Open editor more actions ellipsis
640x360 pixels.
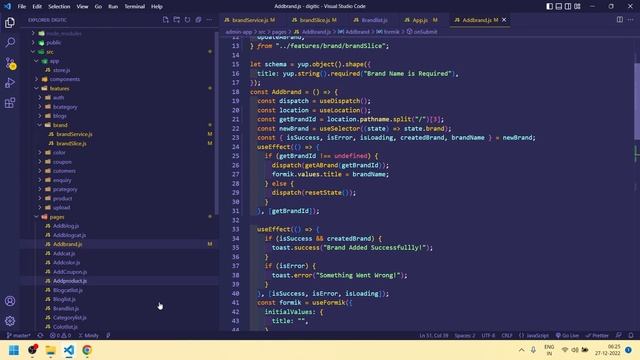click(x=631, y=20)
